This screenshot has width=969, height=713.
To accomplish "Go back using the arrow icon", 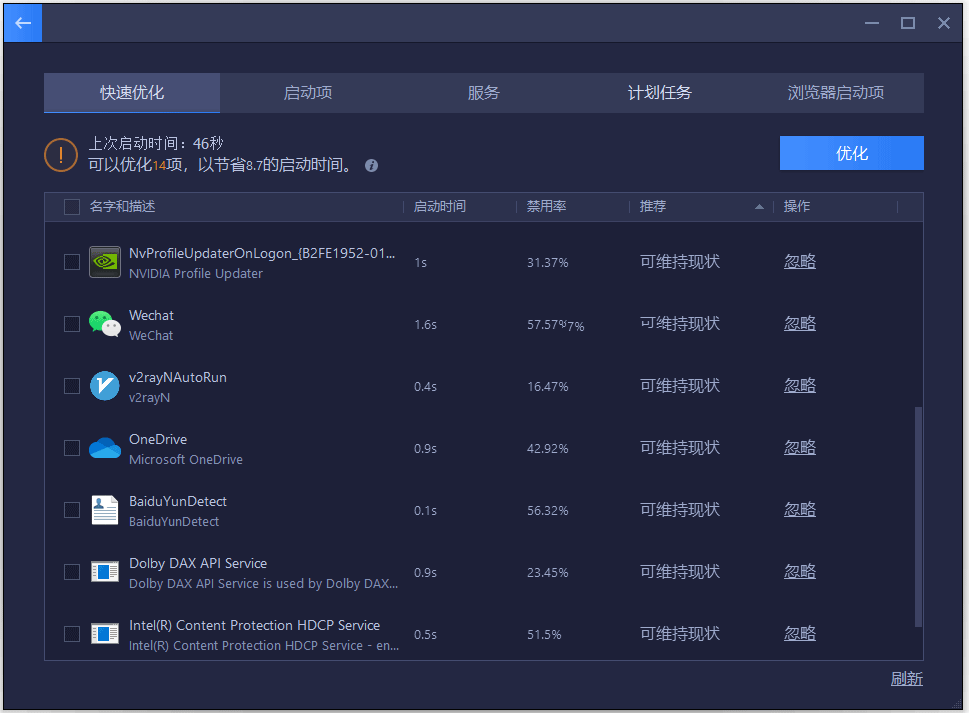I will click(23, 23).
